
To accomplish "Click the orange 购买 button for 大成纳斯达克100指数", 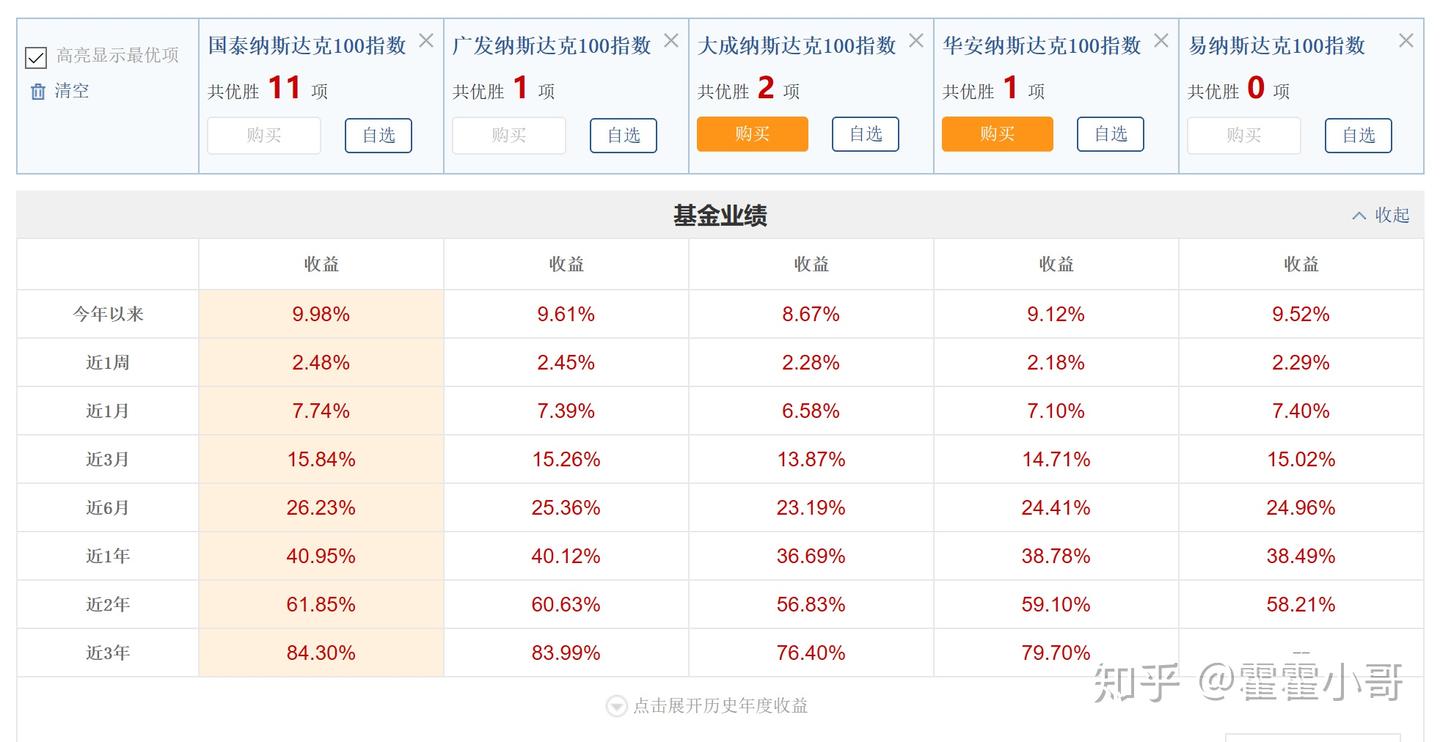I will click(x=752, y=133).
